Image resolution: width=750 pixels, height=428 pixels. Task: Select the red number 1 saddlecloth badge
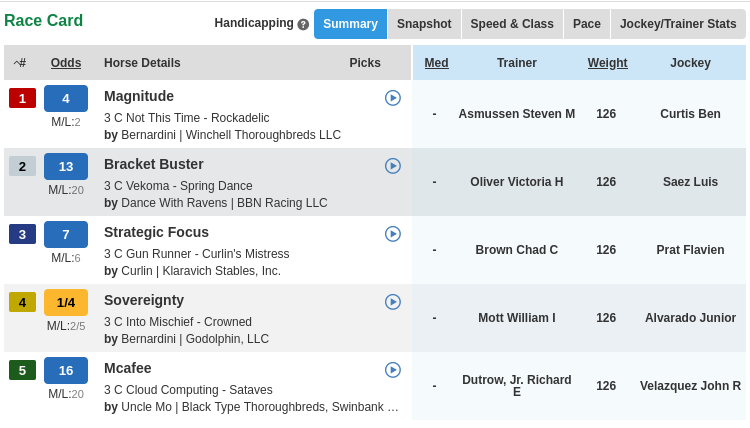(22, 98)
